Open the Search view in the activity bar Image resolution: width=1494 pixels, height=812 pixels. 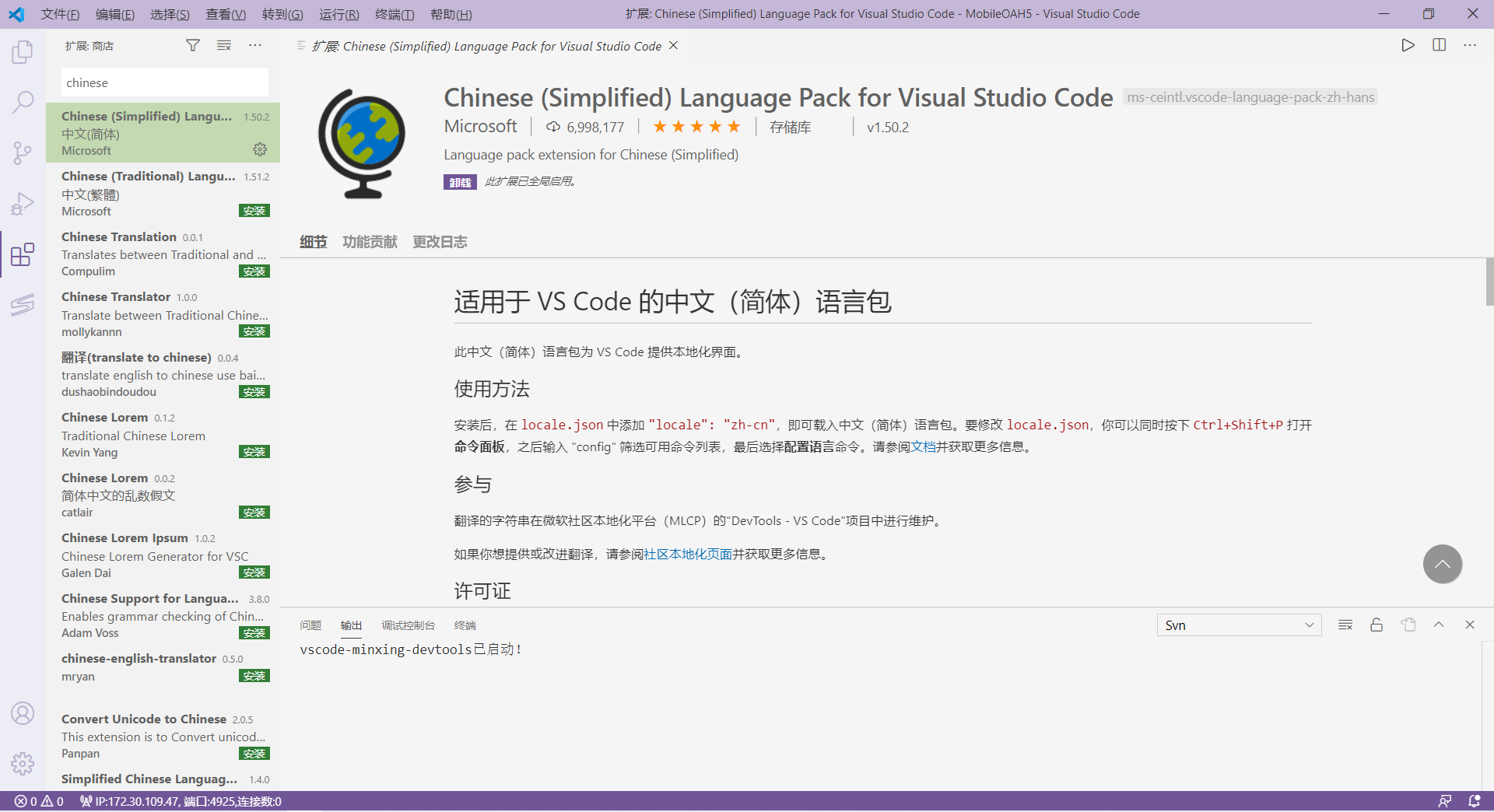coord(23,102)
